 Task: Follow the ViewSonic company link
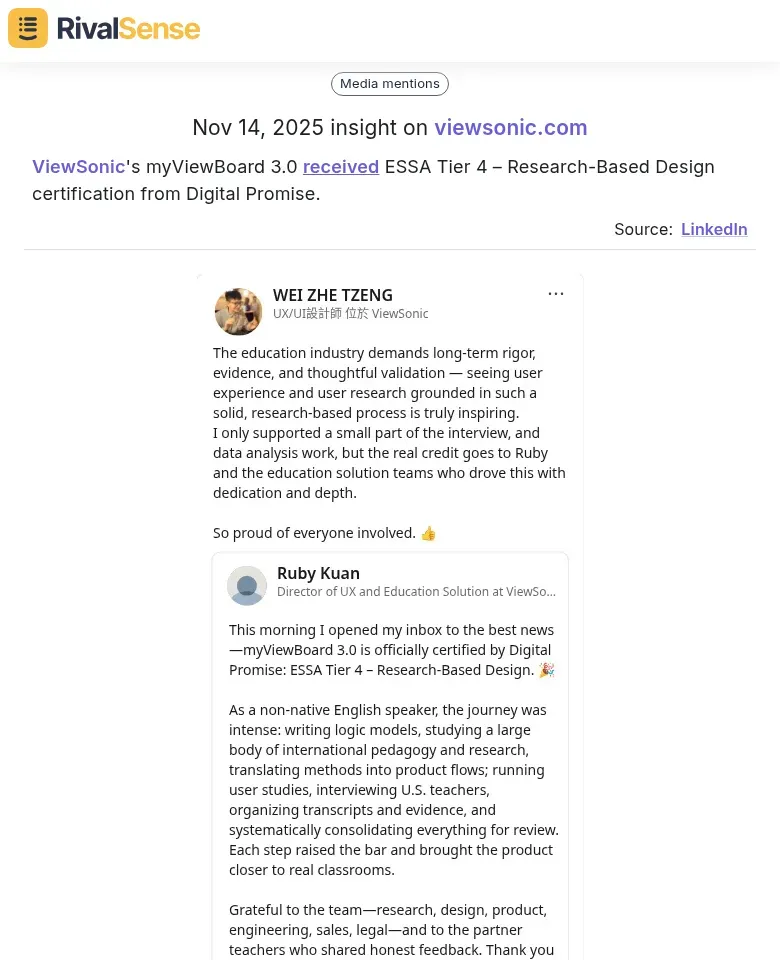78,167
